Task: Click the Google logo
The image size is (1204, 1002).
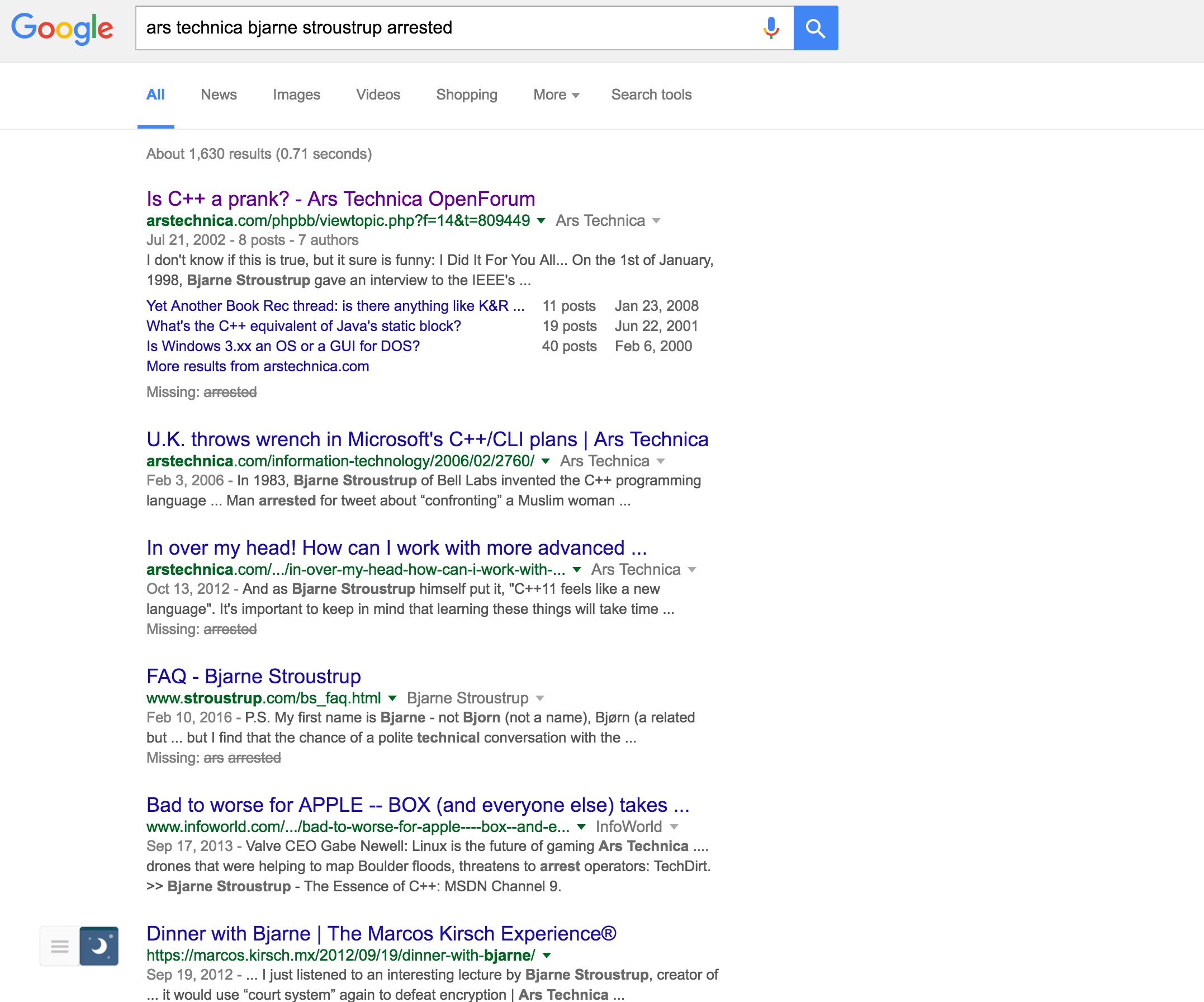Action: coord(62,28)
